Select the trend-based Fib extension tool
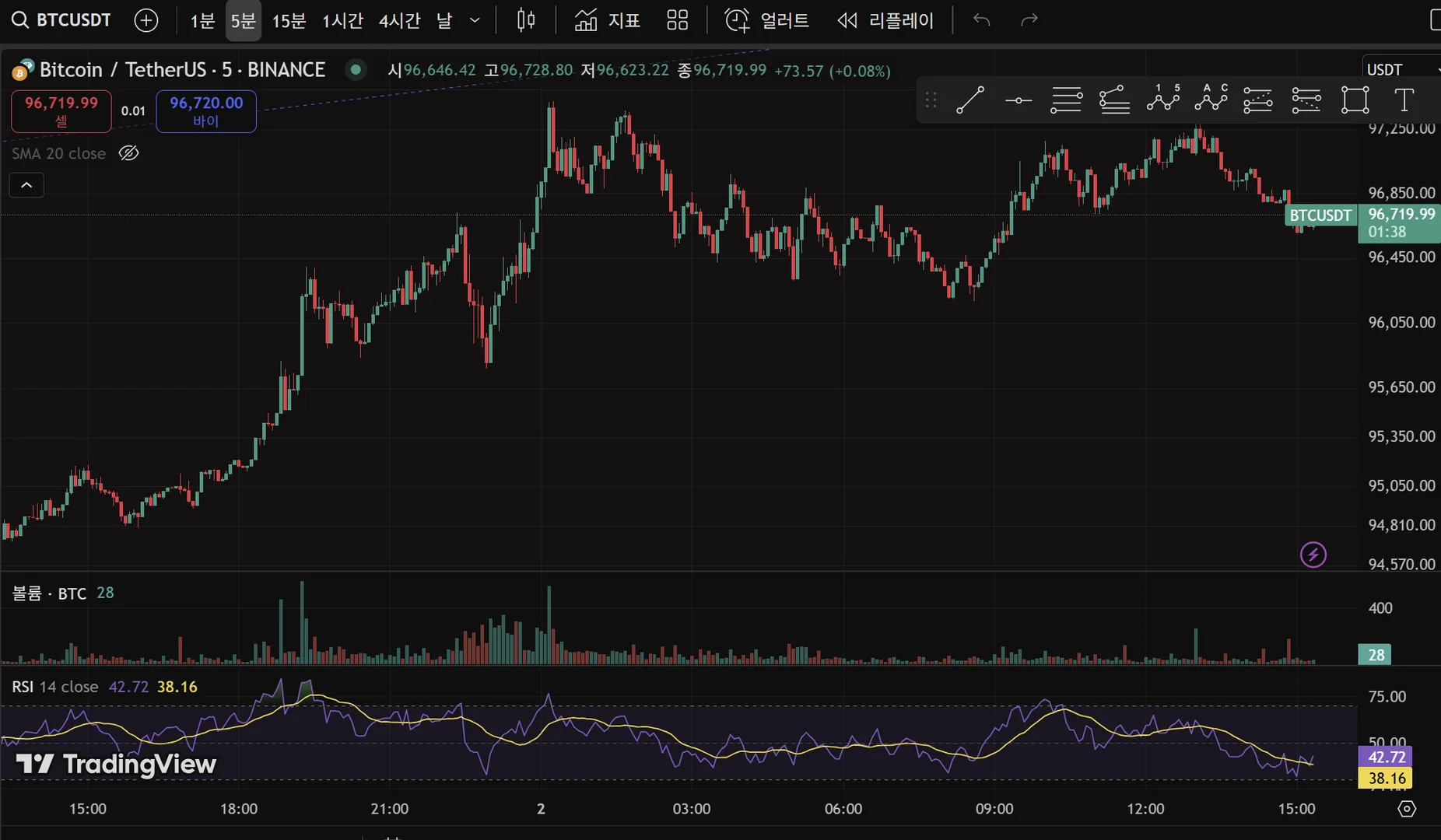Image resolution: width=1441 pixels, height=840 pixels. tap(1115, 100)
